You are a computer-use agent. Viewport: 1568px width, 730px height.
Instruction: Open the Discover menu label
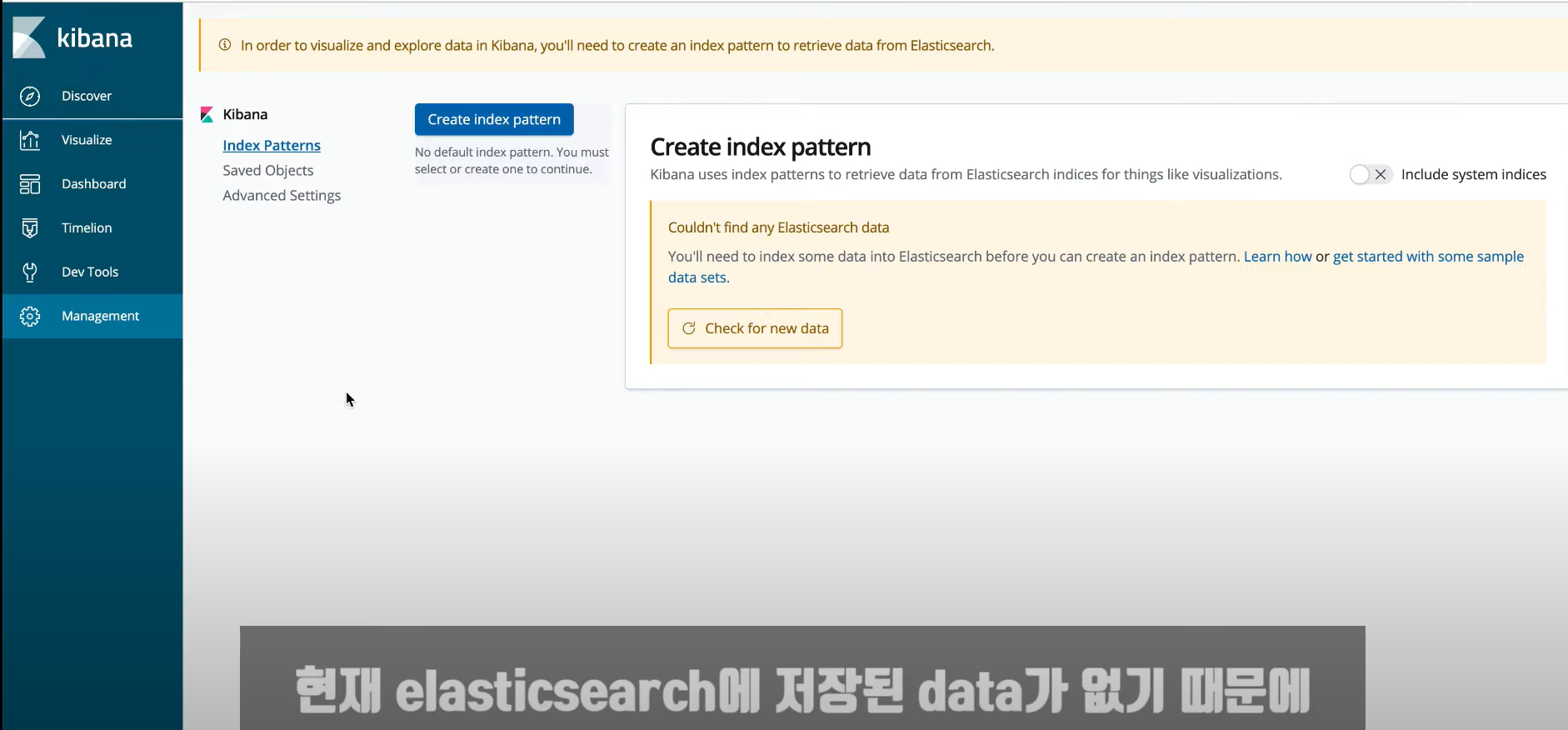tap(87, 96)
